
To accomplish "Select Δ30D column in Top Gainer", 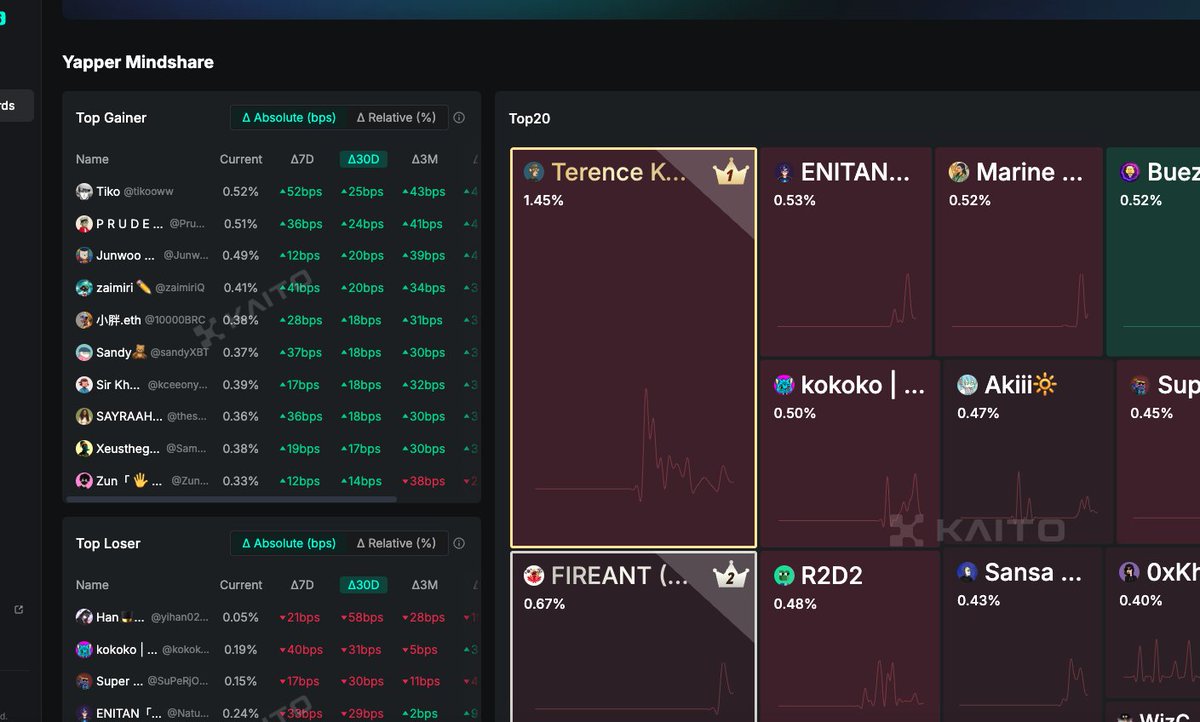I will pyautogui.click(x=363, y=159).
